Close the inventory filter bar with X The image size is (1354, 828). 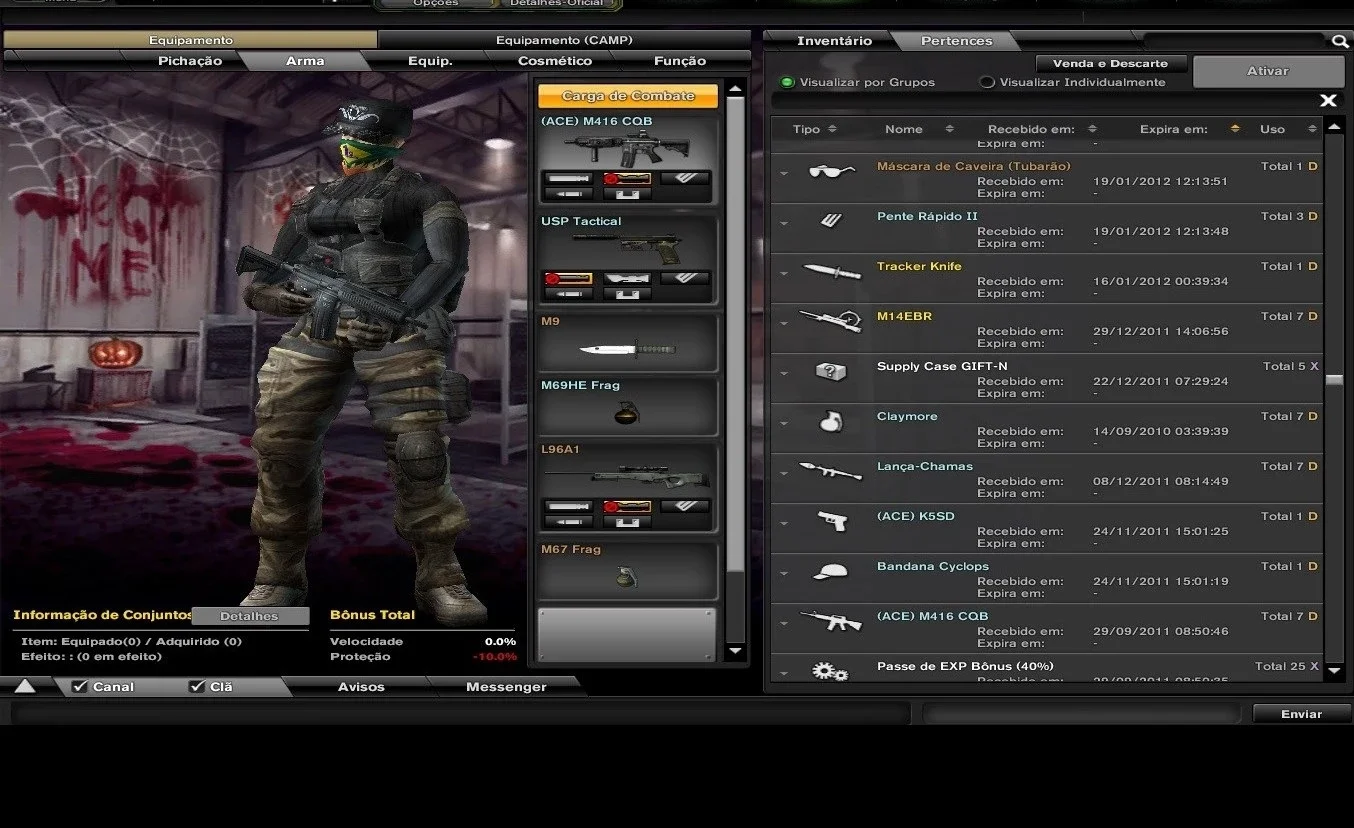[1328, 100]
